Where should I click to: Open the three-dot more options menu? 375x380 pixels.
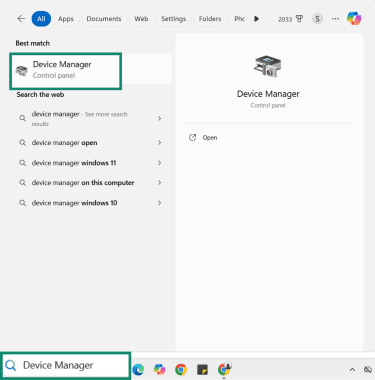(335, 19)
